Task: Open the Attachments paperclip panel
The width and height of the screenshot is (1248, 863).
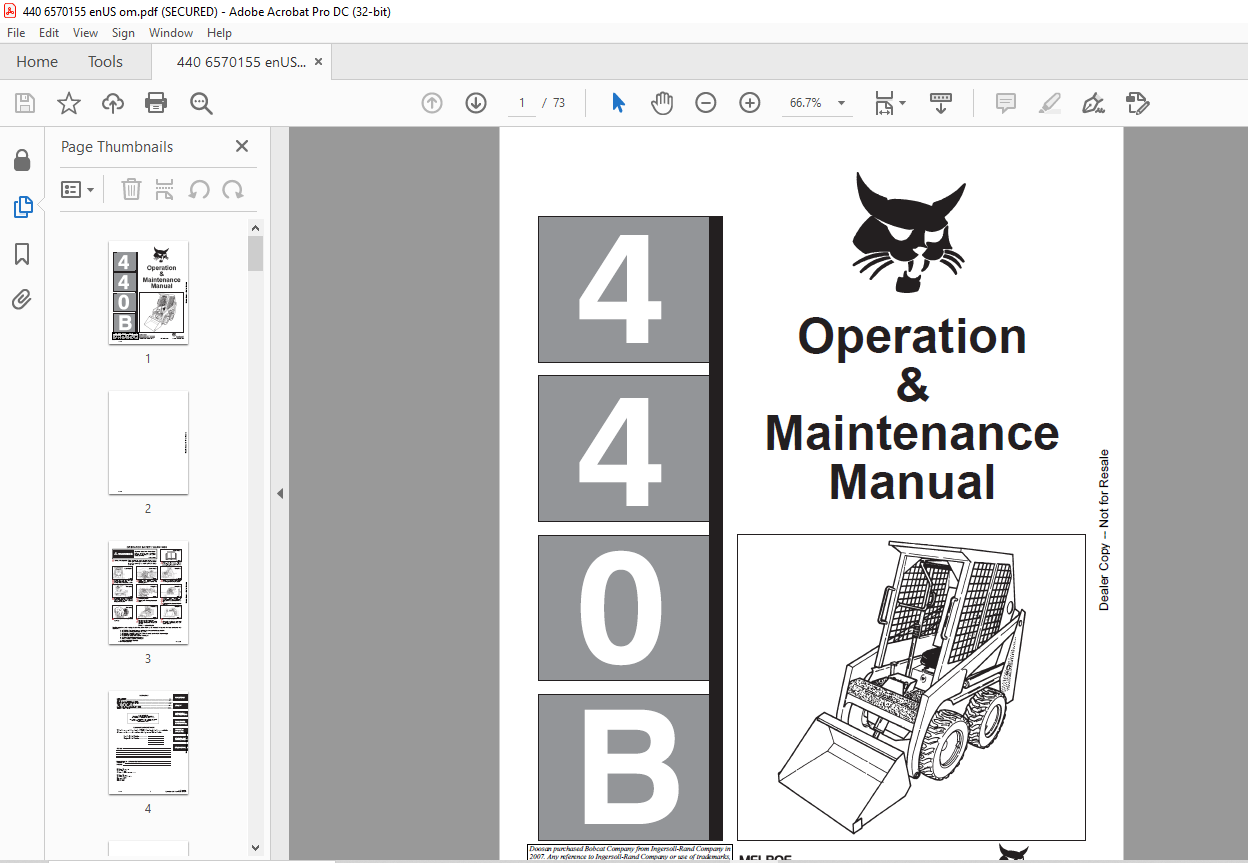Action: (x=22, y=300)
